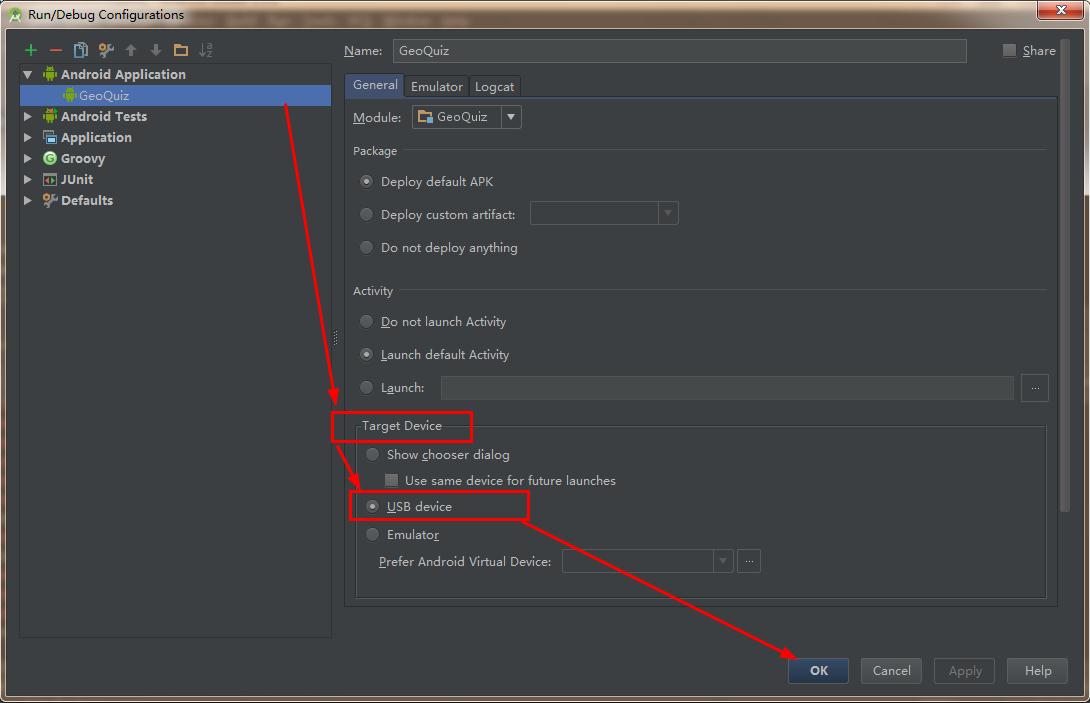
Task: Check Use same device for future launches
Action: pyautogui.click(x=391, y=480)
